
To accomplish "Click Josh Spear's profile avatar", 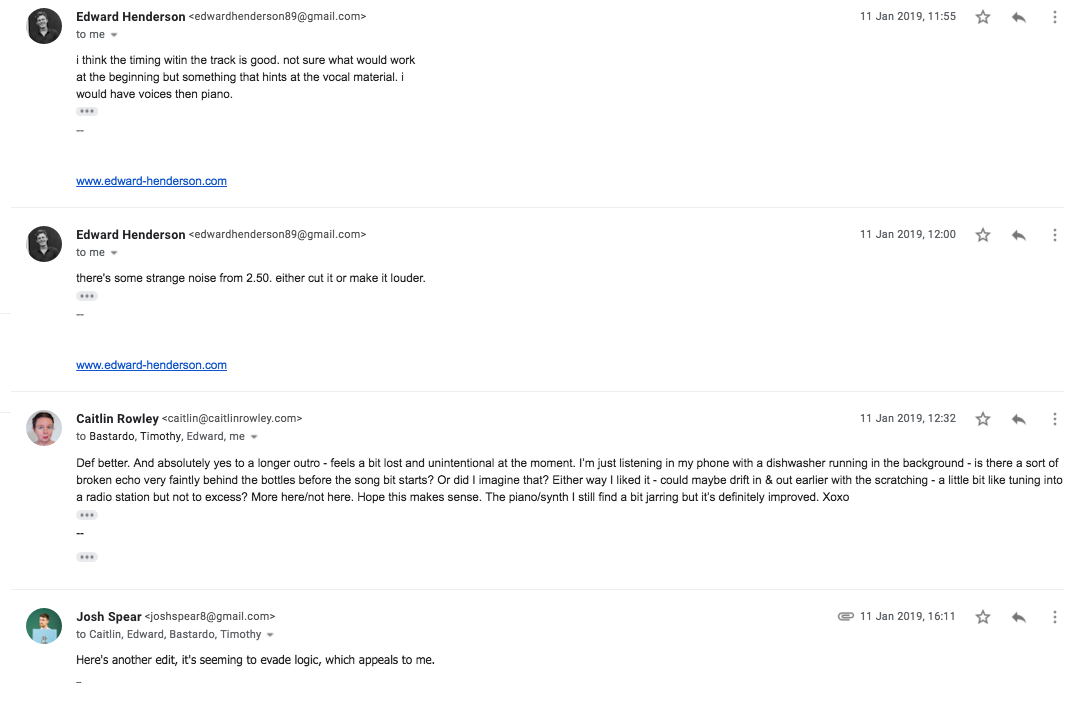I will click(44, 625).
